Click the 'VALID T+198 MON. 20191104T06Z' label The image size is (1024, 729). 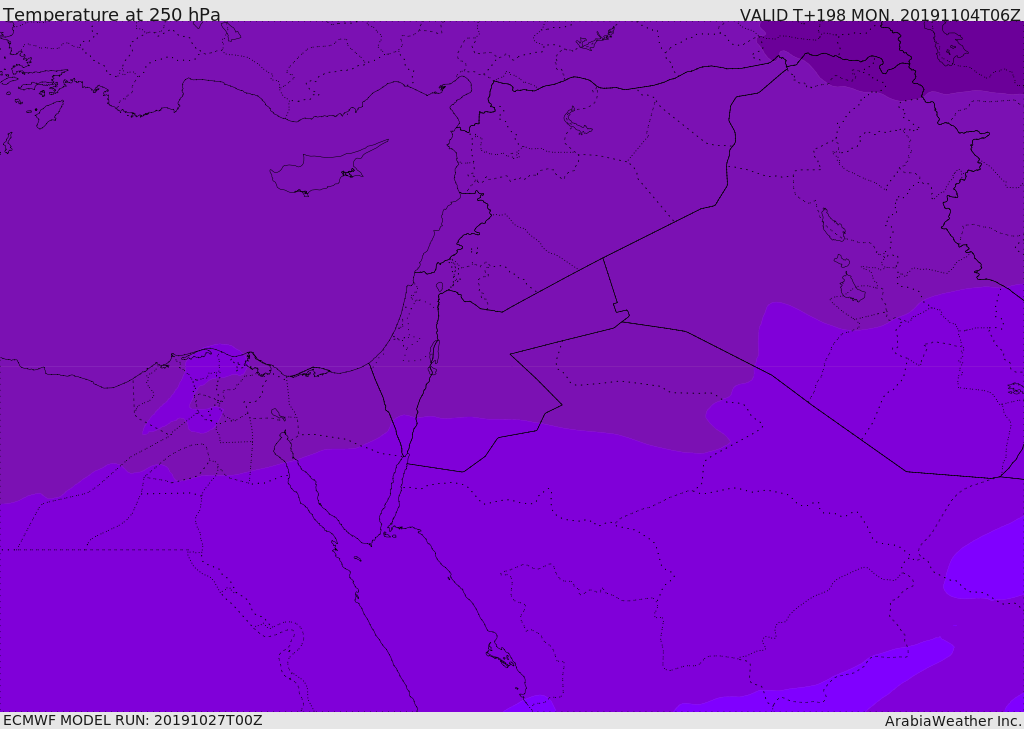(x=880, y=14)
